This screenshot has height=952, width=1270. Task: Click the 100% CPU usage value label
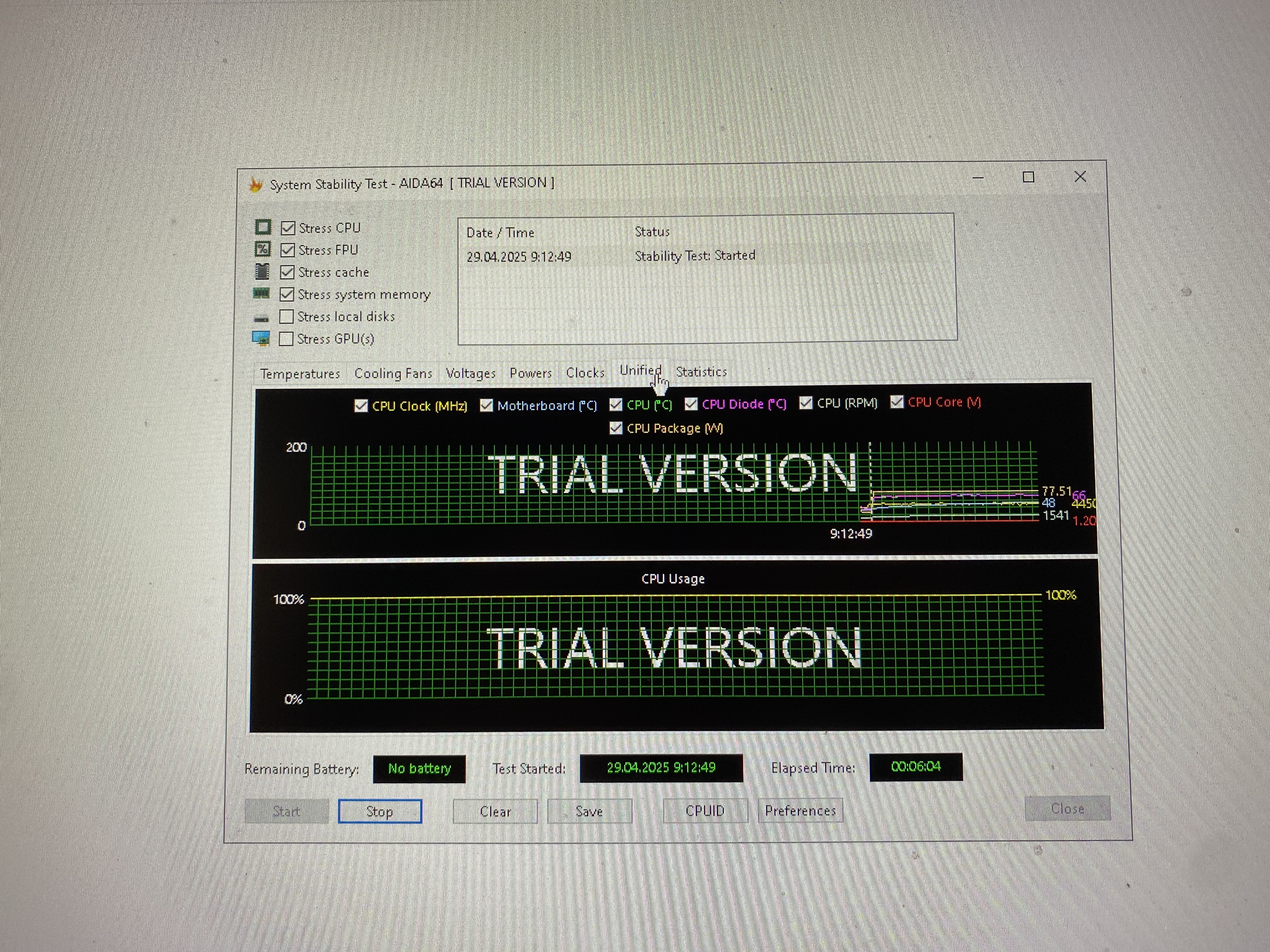(x=1061, y=594)
